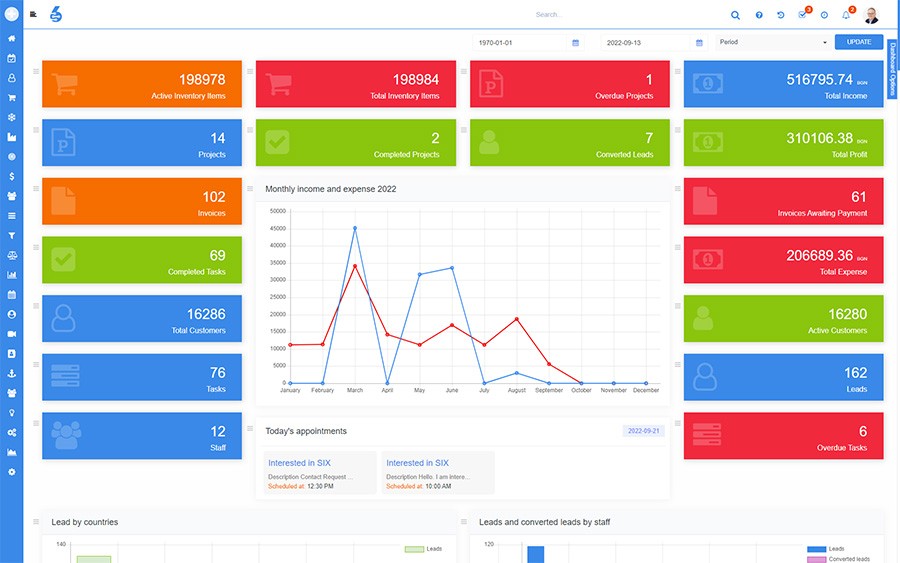Screen dimensions: 900x563
Task: Open calendar picker for start date 1970-01-01
Action: pos(576,43)
